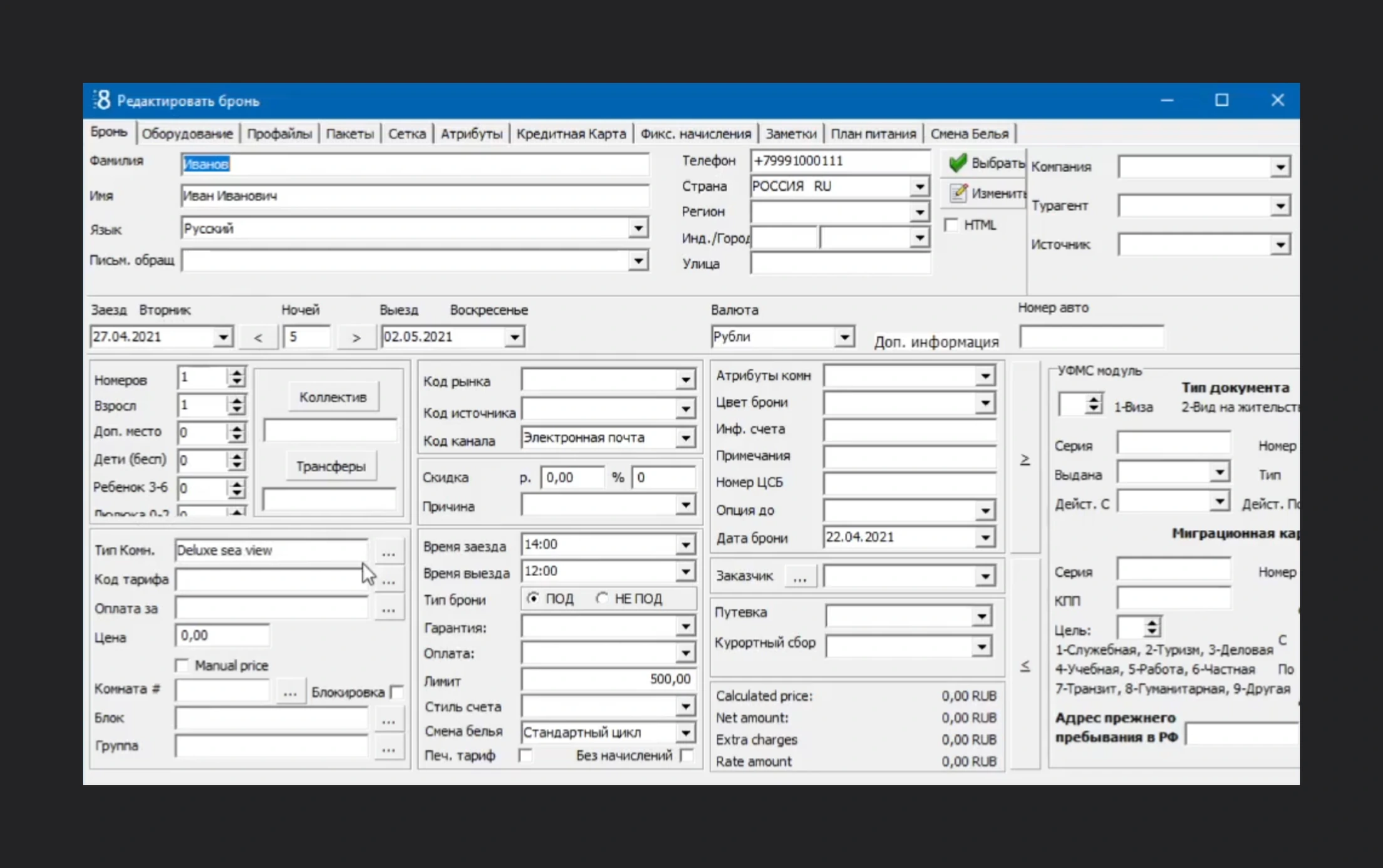Open the Заезд arrival date dropdown
This screenshot has height=868, width=1383.
pos(223,338)
